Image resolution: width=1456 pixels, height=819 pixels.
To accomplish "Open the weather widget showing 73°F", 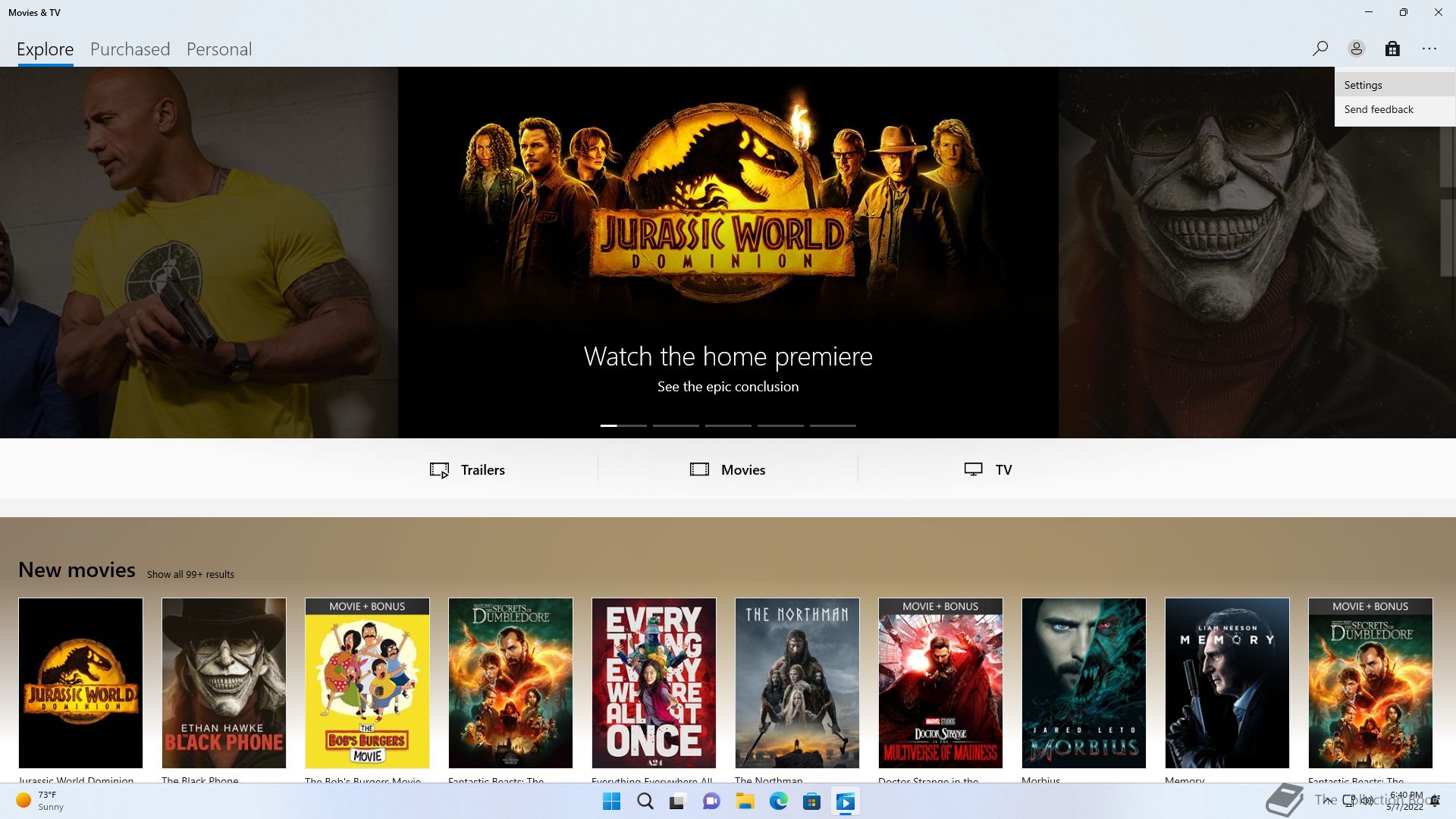I will (x=41, y=801).
